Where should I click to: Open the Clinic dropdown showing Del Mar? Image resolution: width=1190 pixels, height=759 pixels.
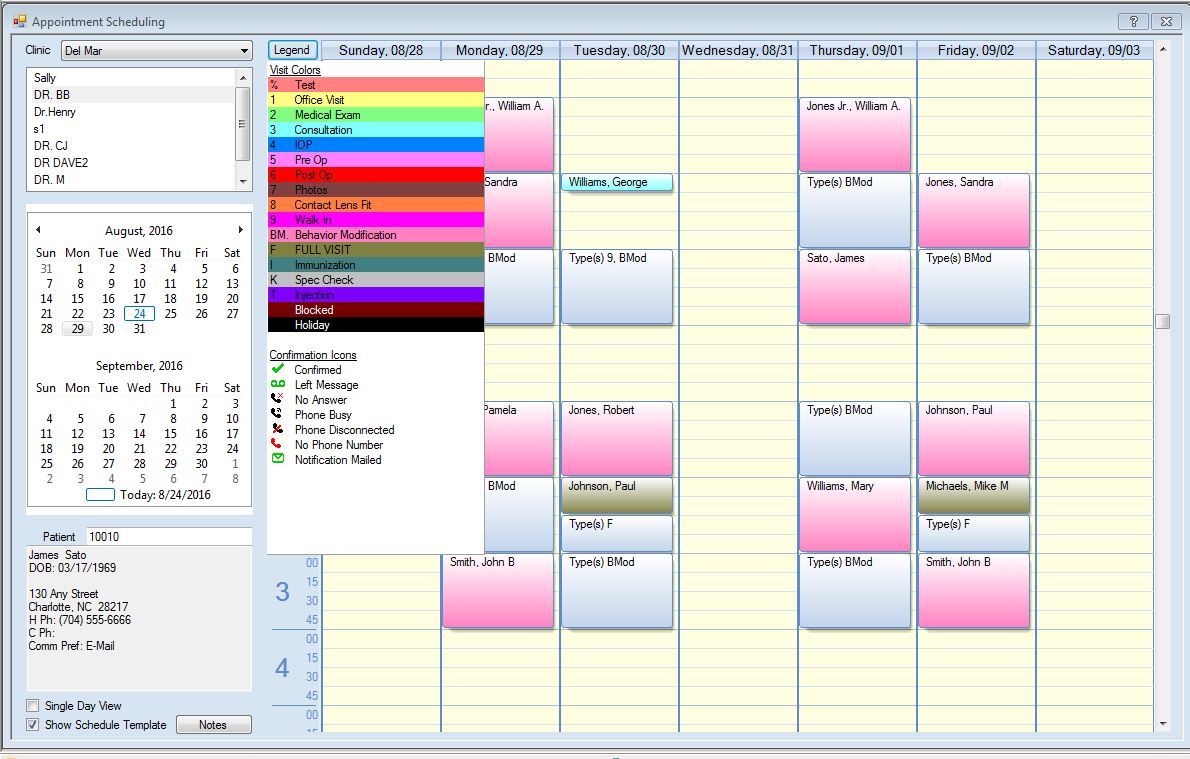tap(156, 50)
